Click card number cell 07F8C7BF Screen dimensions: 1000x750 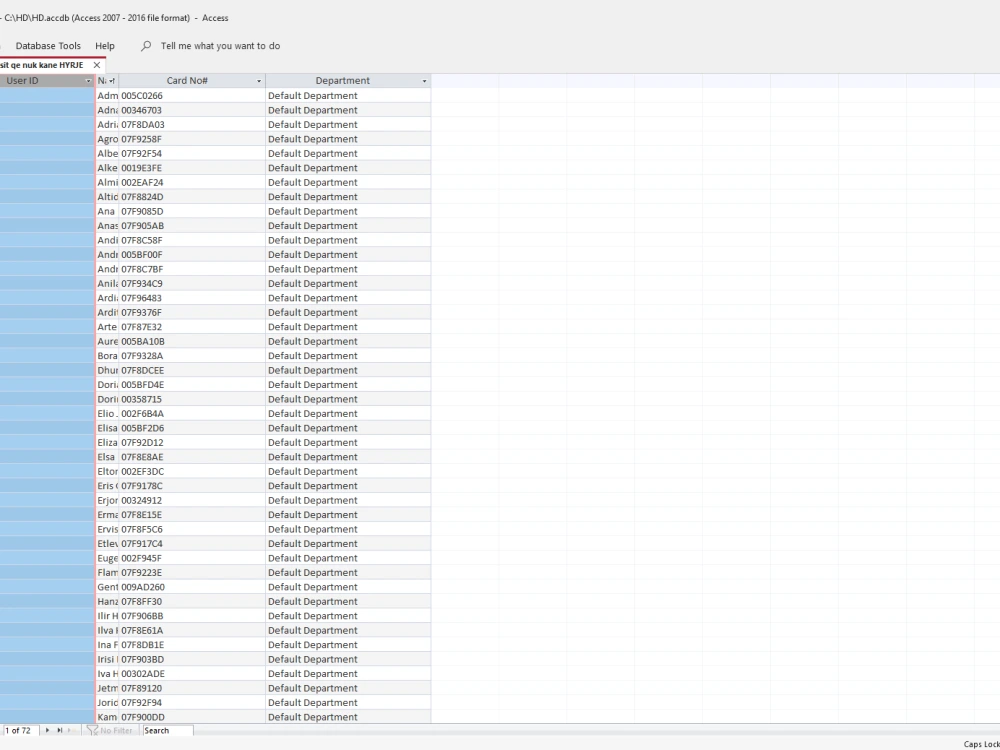pyautogui.click(x=192, y=269)
